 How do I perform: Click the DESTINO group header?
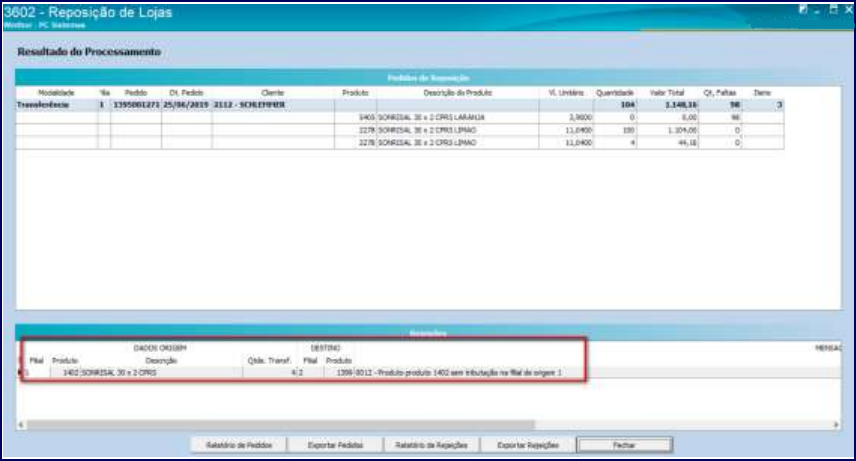[325, 348]
